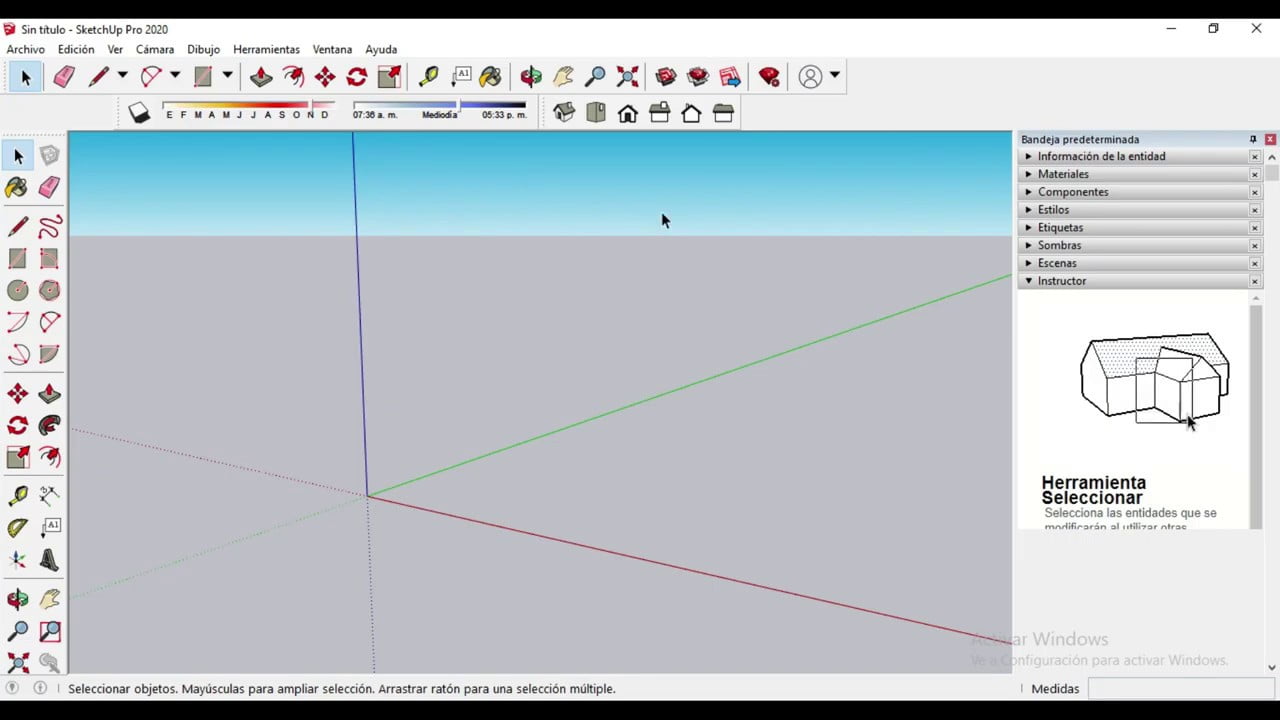Pin the Bandeja predeterminada tray

(x=1253, y=139)
